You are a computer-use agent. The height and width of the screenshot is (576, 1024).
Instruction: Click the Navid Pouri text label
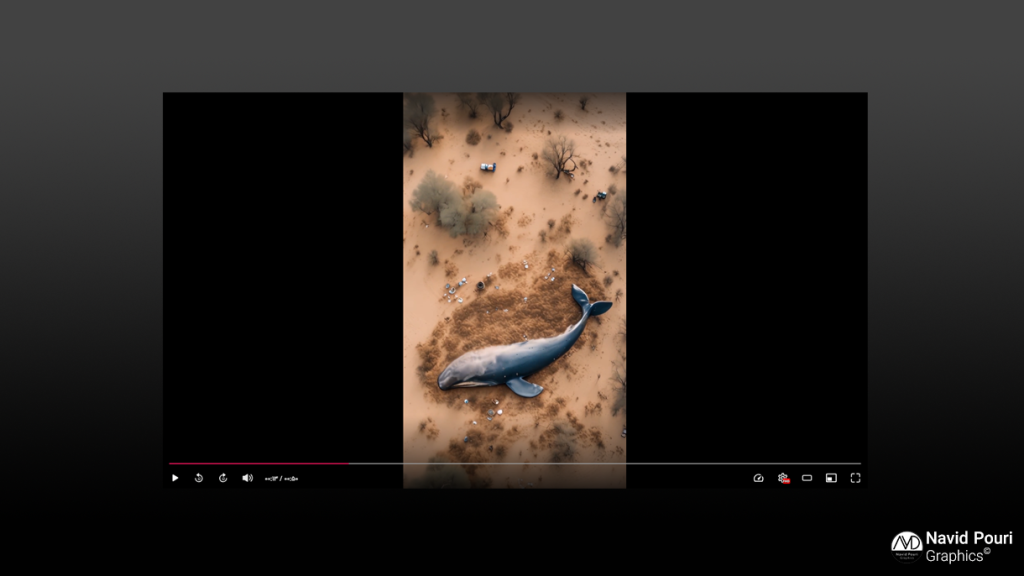[969, 538]
